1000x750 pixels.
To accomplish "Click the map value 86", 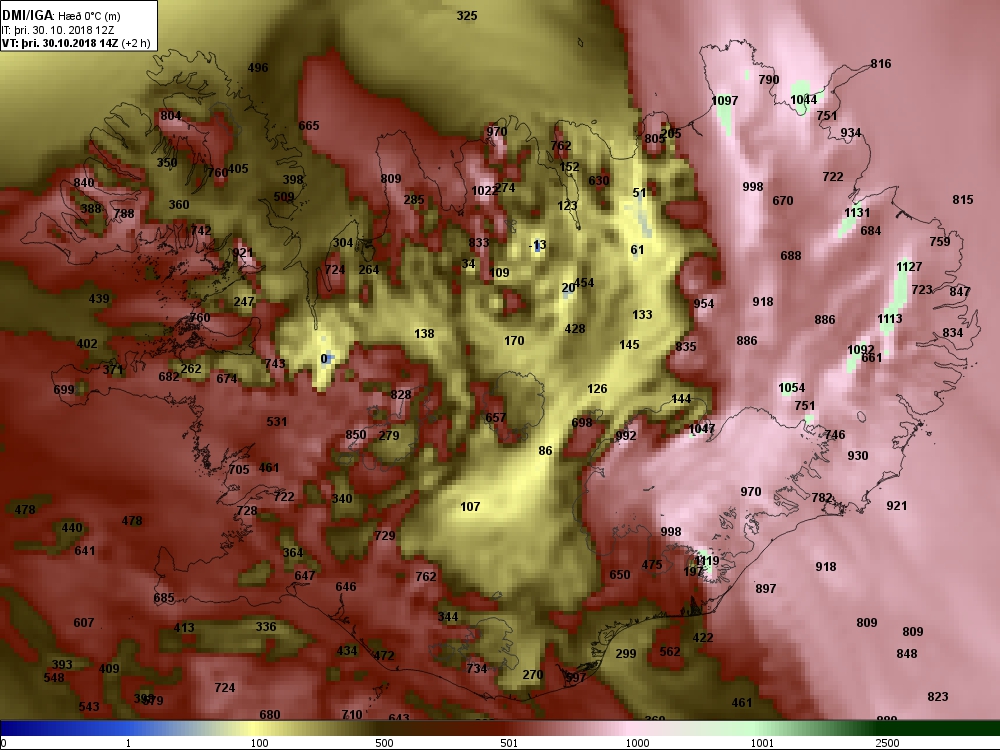I will [x=545, y=450].
